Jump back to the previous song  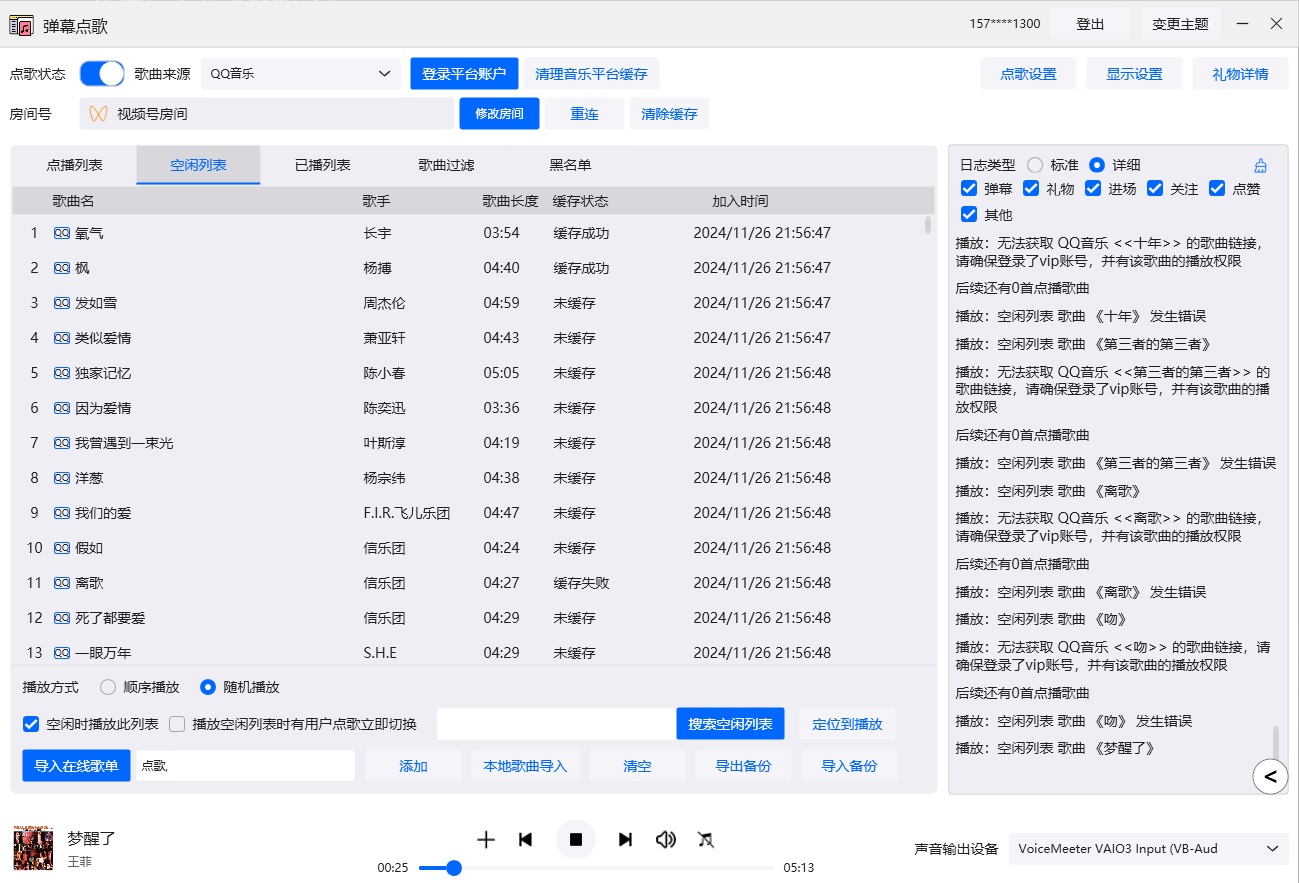coord(526,839)
